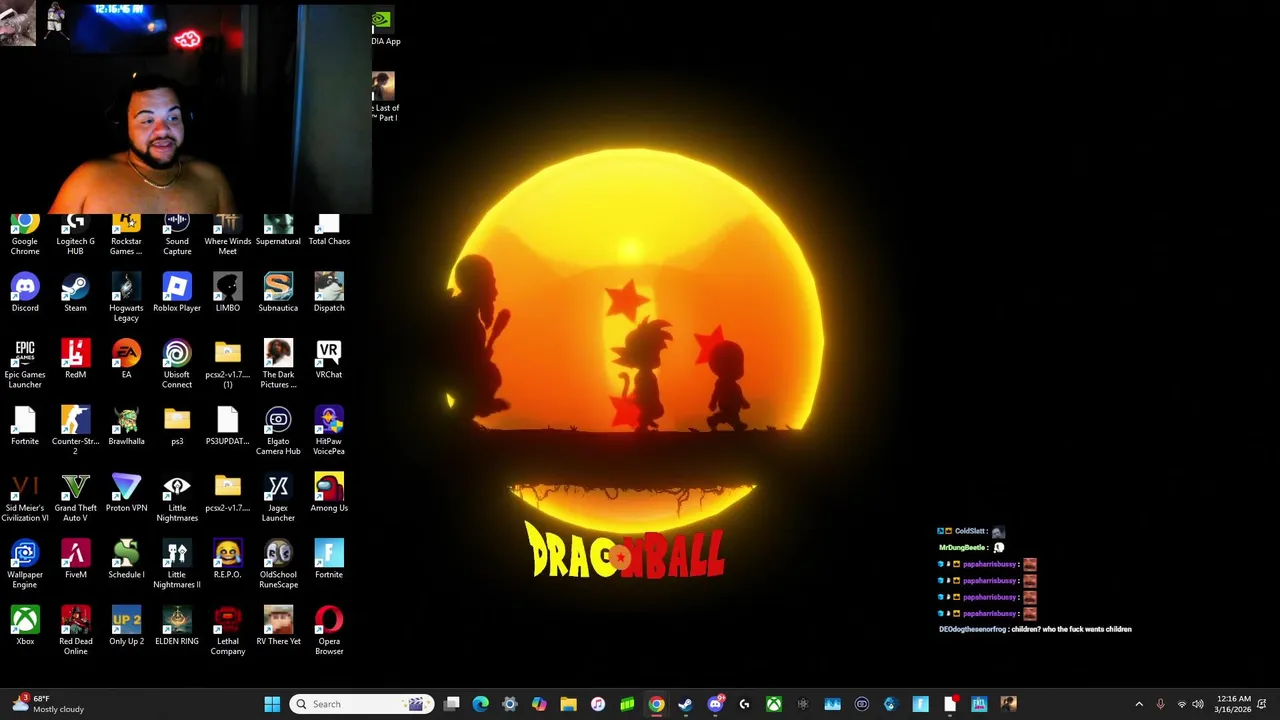Select HitPaw VoicePea desktop icon
Image resolution: width=1280 pixels, height=720 pixels.
(329, 432)
